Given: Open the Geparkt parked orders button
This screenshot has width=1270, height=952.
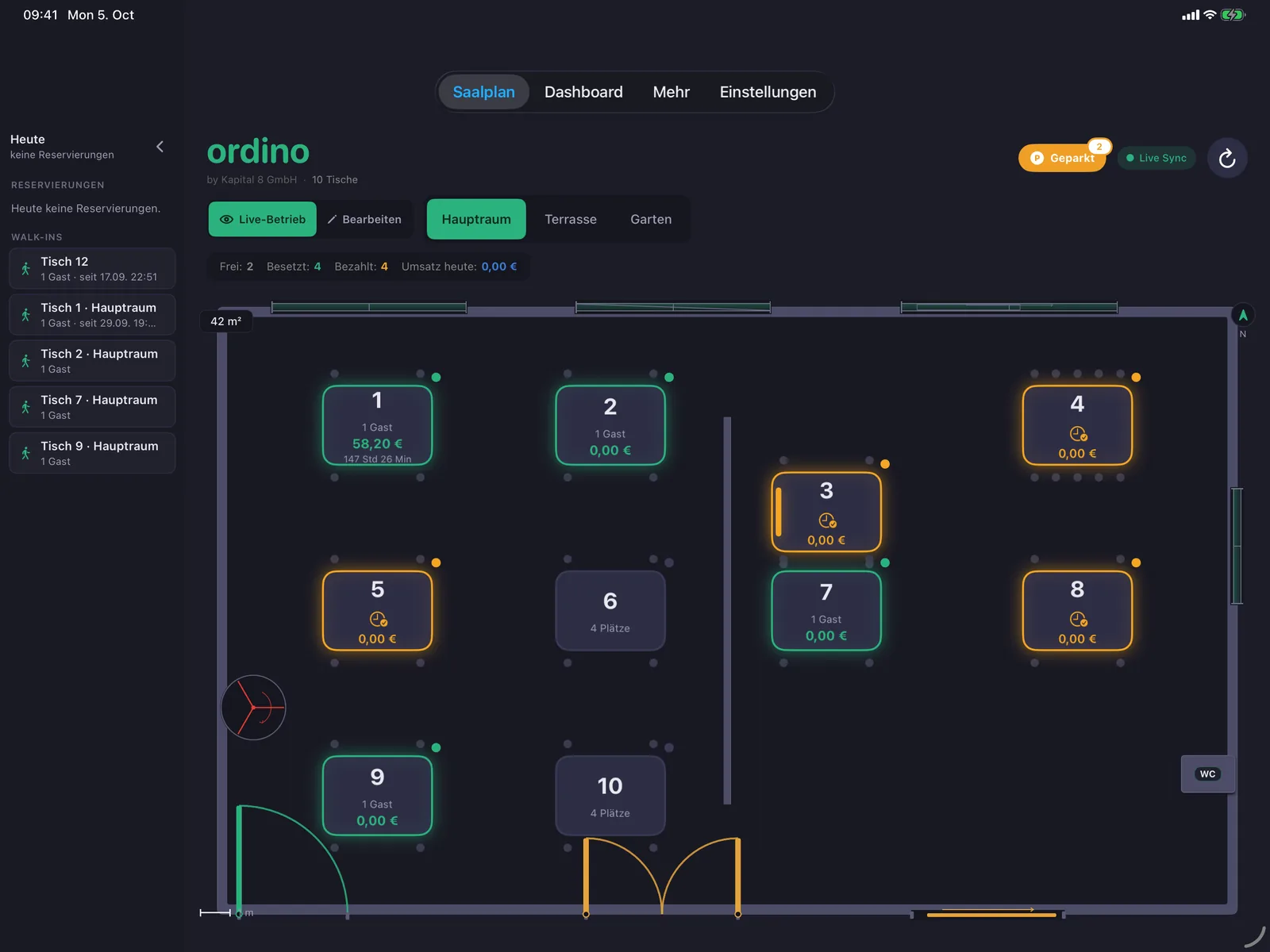Looking at the screenshot, I should 1063,158.
